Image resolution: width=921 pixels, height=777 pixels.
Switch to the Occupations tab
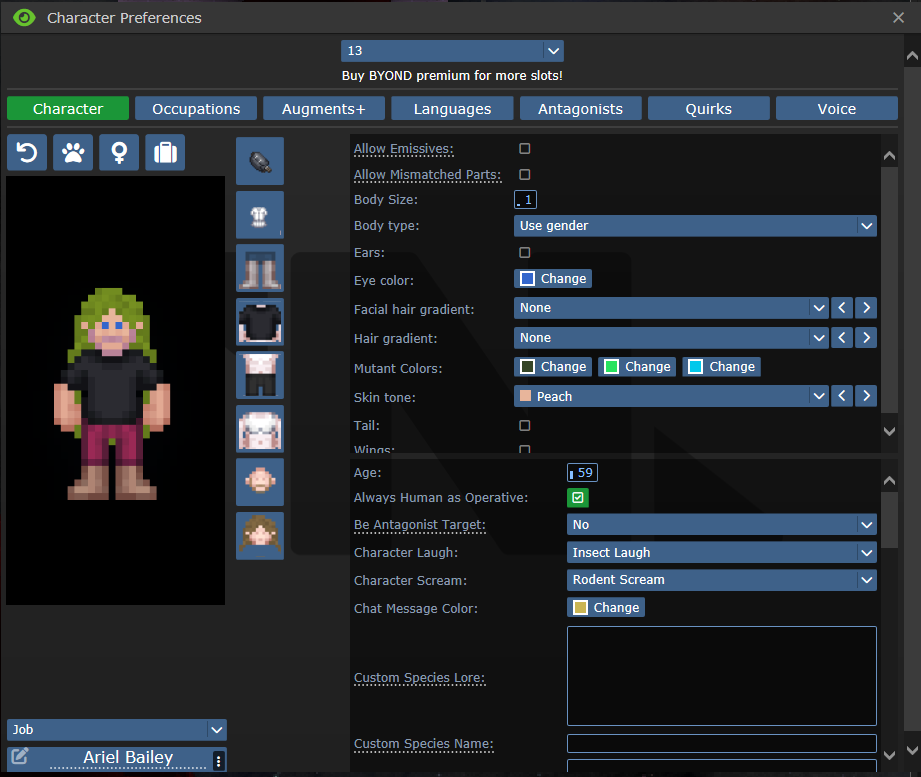point(196,109)
